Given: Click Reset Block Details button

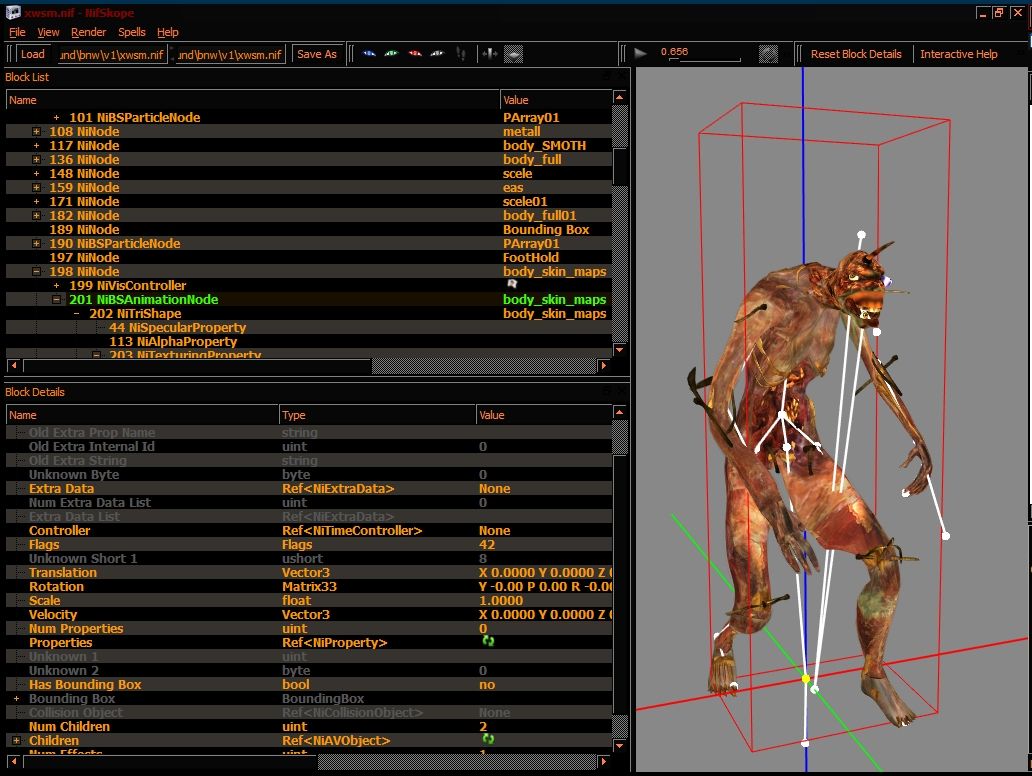Looking at the screenshot, I should 856,54.
